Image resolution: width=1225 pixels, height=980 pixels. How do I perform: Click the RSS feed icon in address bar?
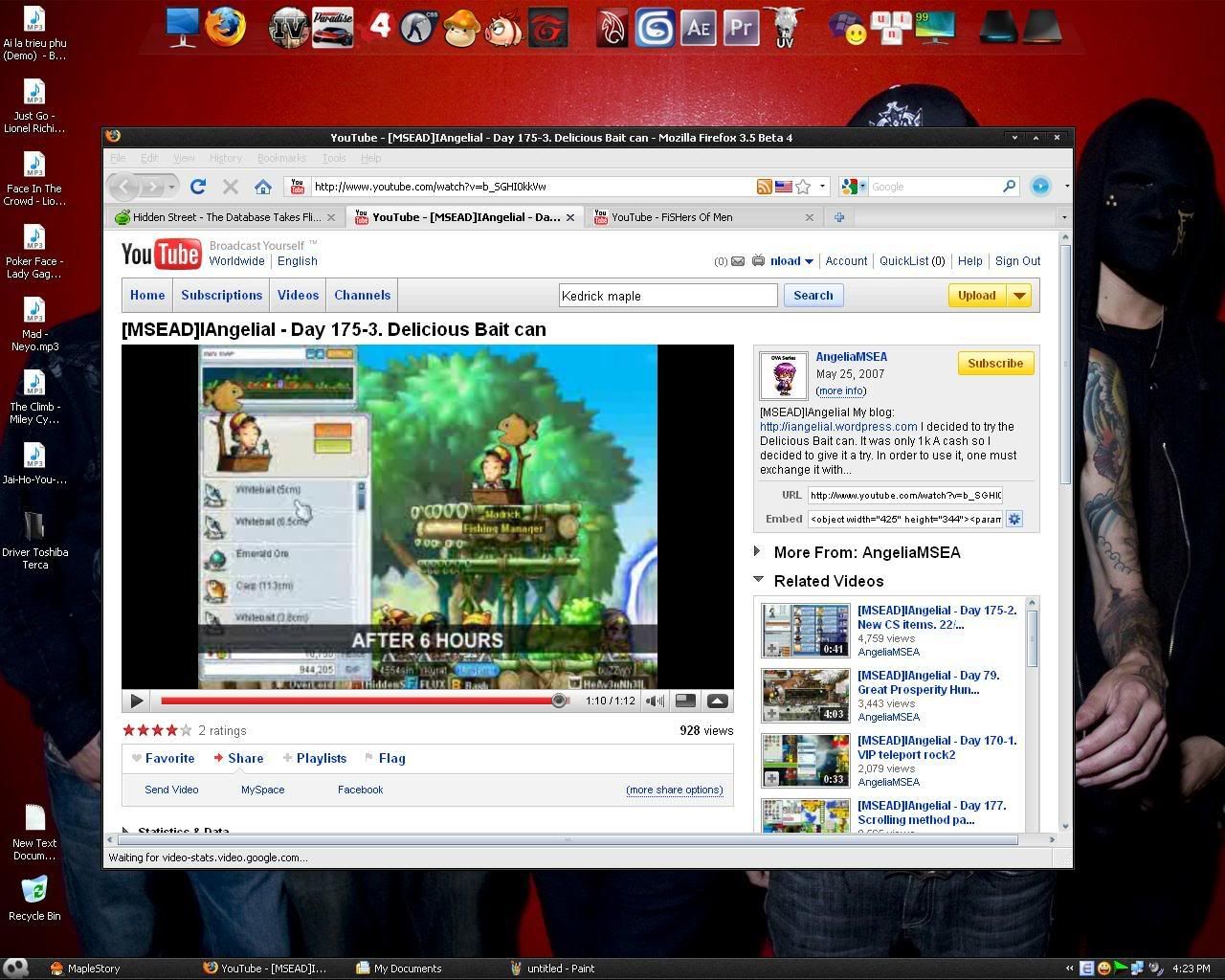(764, 187)
